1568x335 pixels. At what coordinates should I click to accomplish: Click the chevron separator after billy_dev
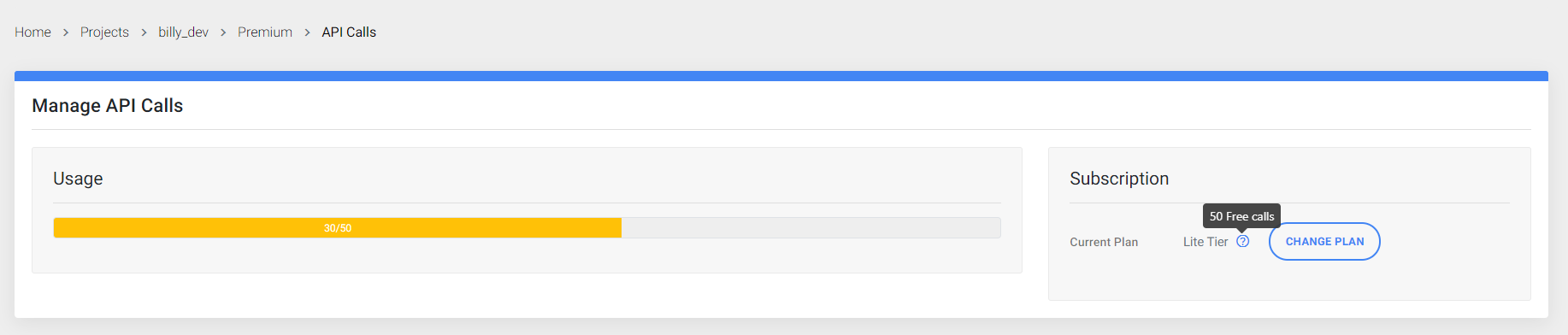(x=223, y=32)
